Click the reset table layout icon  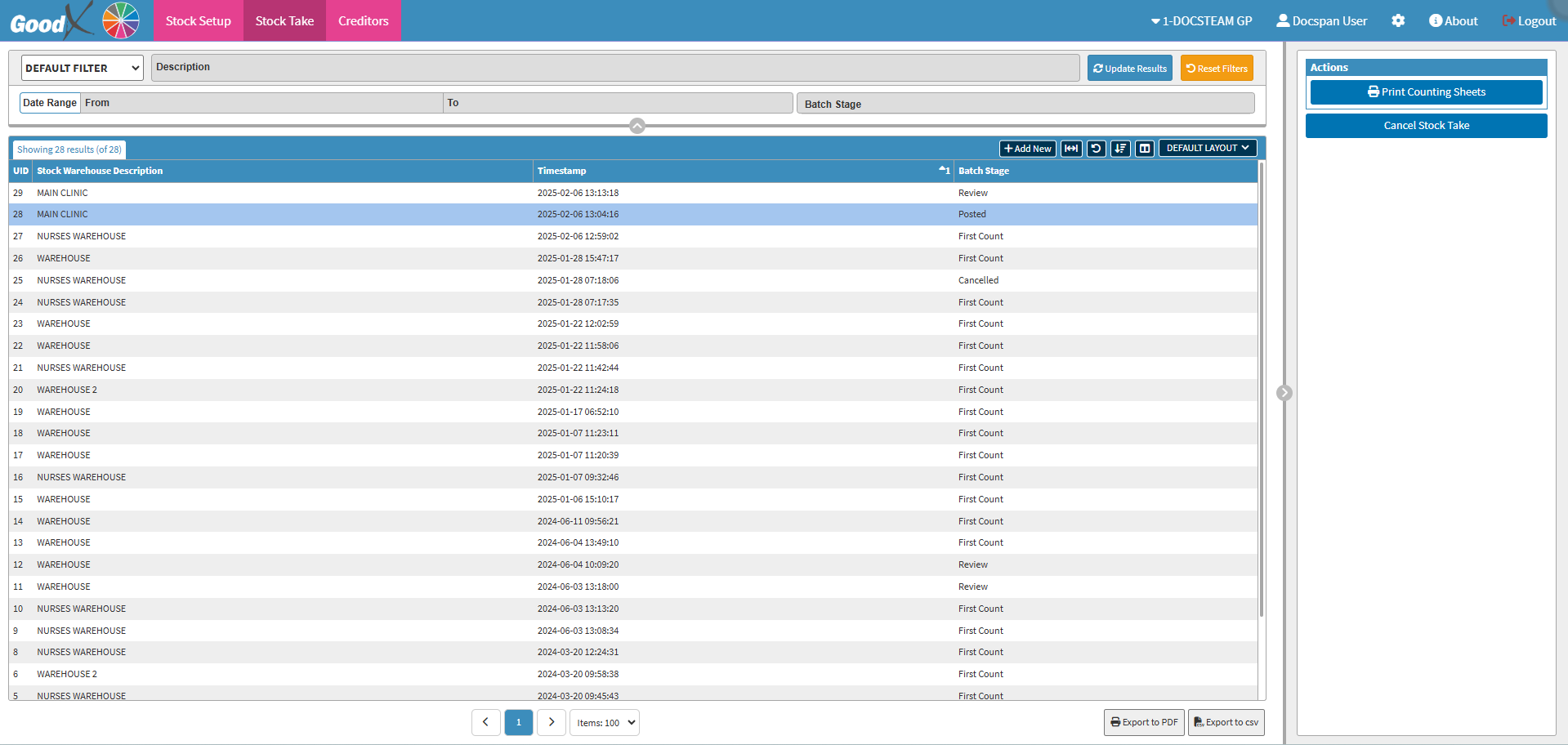pyautogui.click(x=1096, y=149)
